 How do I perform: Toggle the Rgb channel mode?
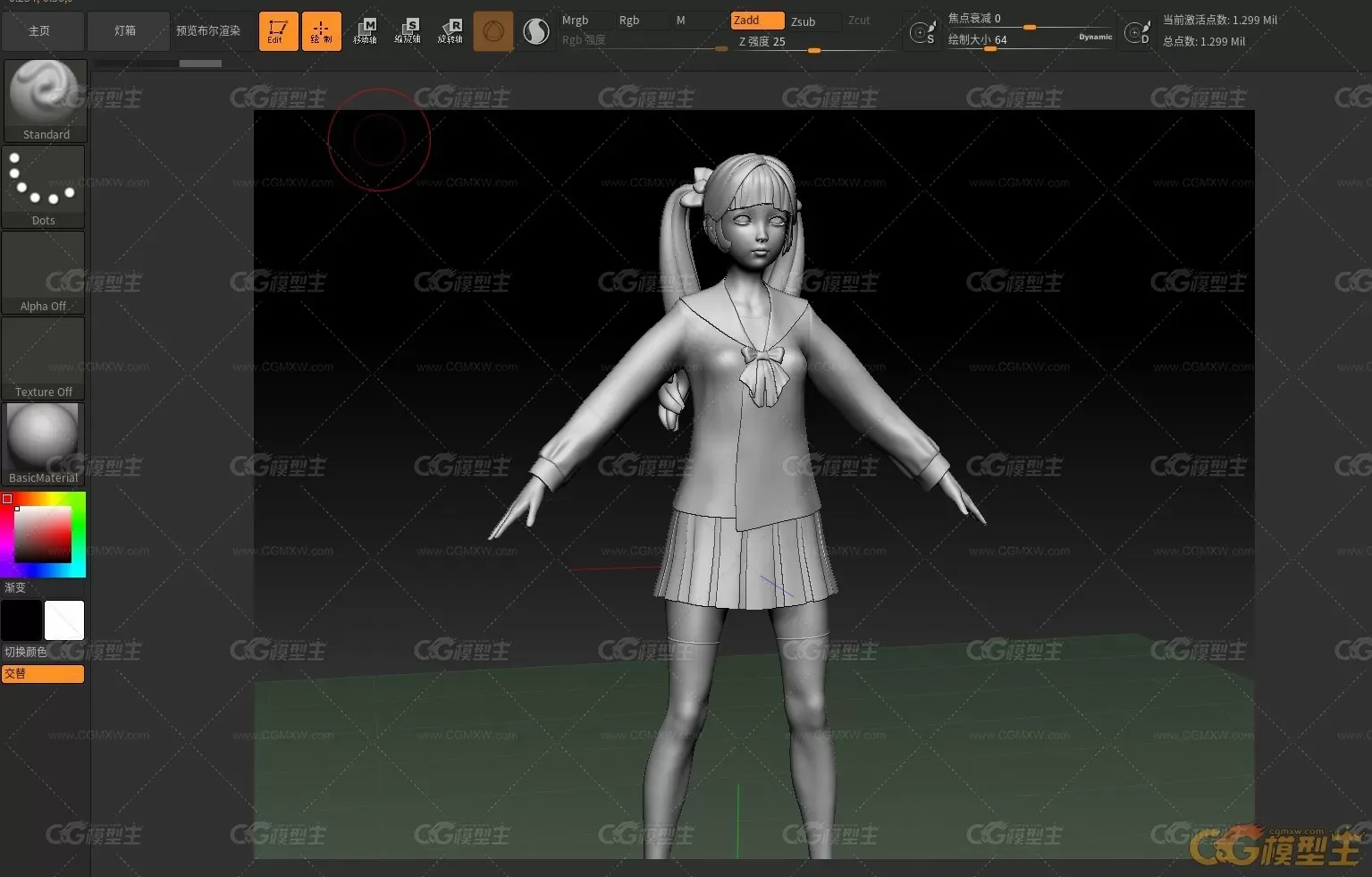[629, 21]
